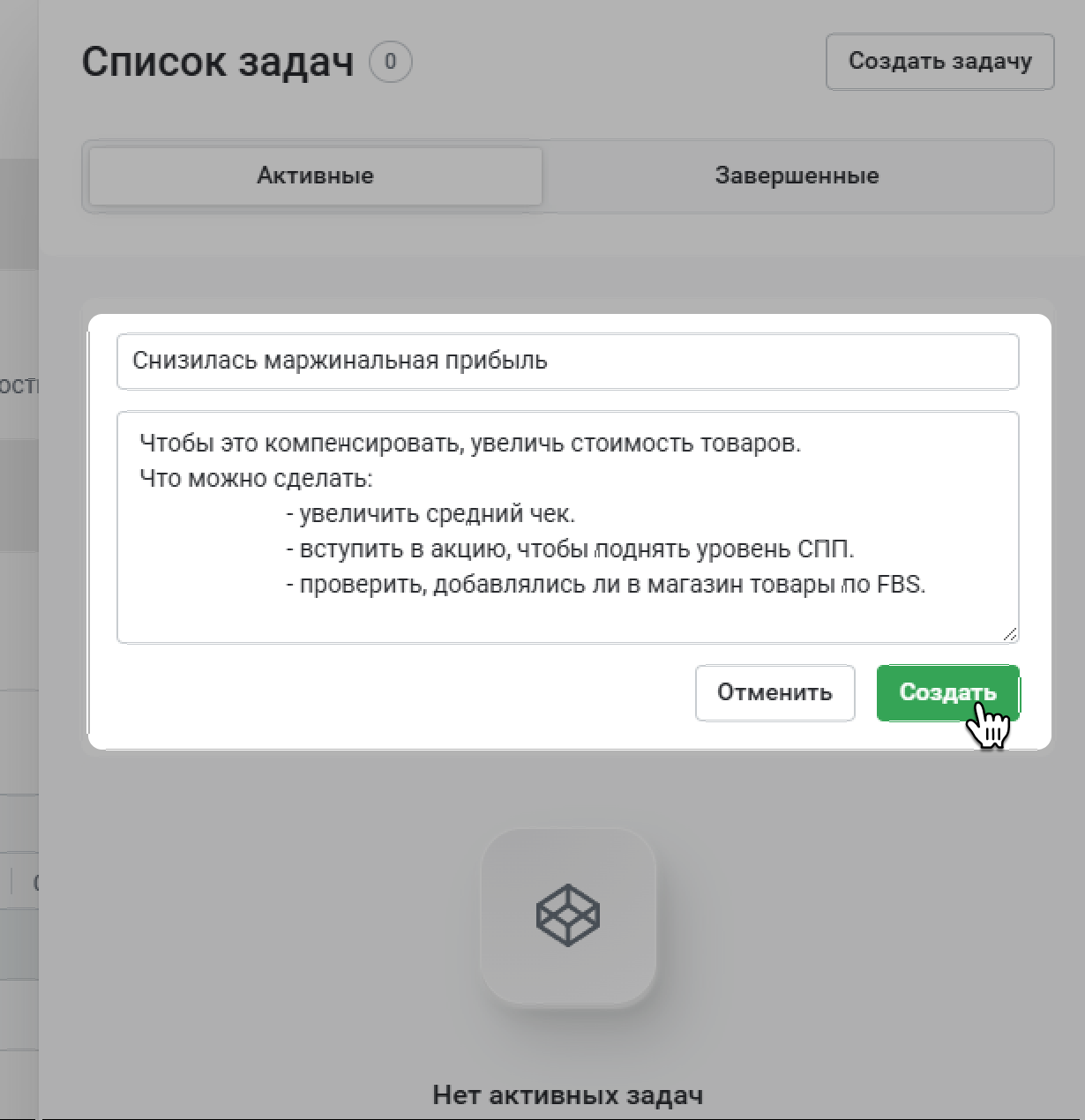Click the empty bottom area of description textarea

click(x=567, y=619)
